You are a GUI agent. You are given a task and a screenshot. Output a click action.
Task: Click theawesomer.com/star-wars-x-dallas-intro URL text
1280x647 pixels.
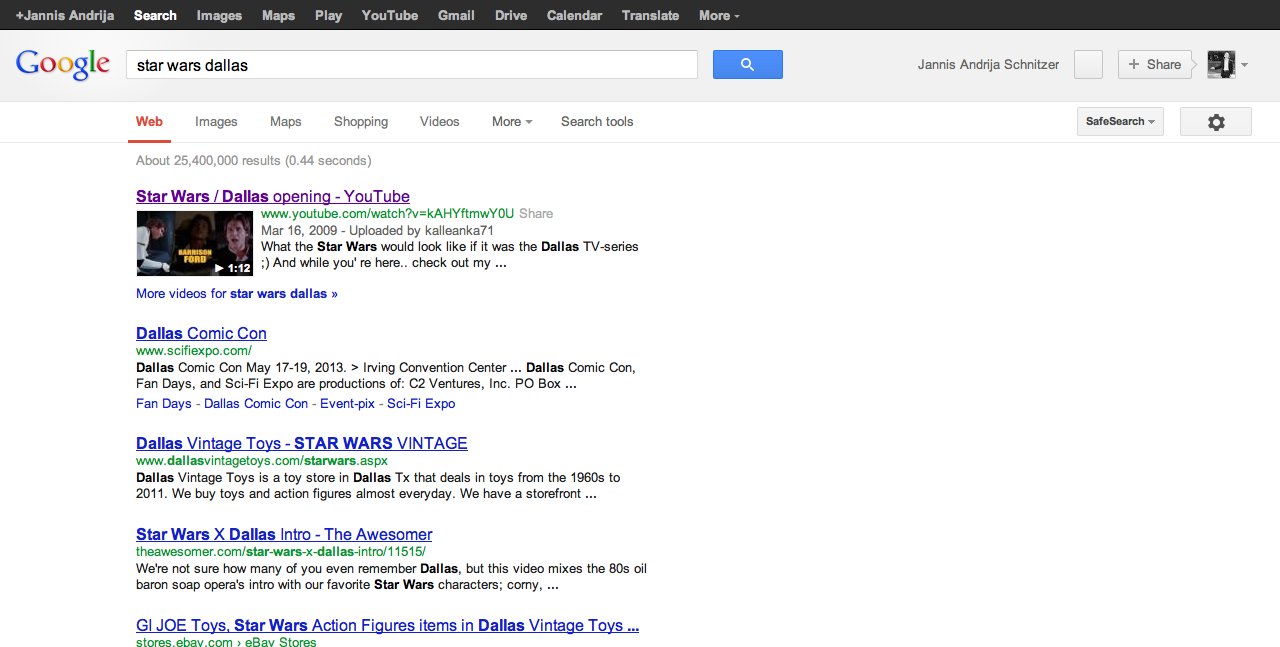click(281, 551)
